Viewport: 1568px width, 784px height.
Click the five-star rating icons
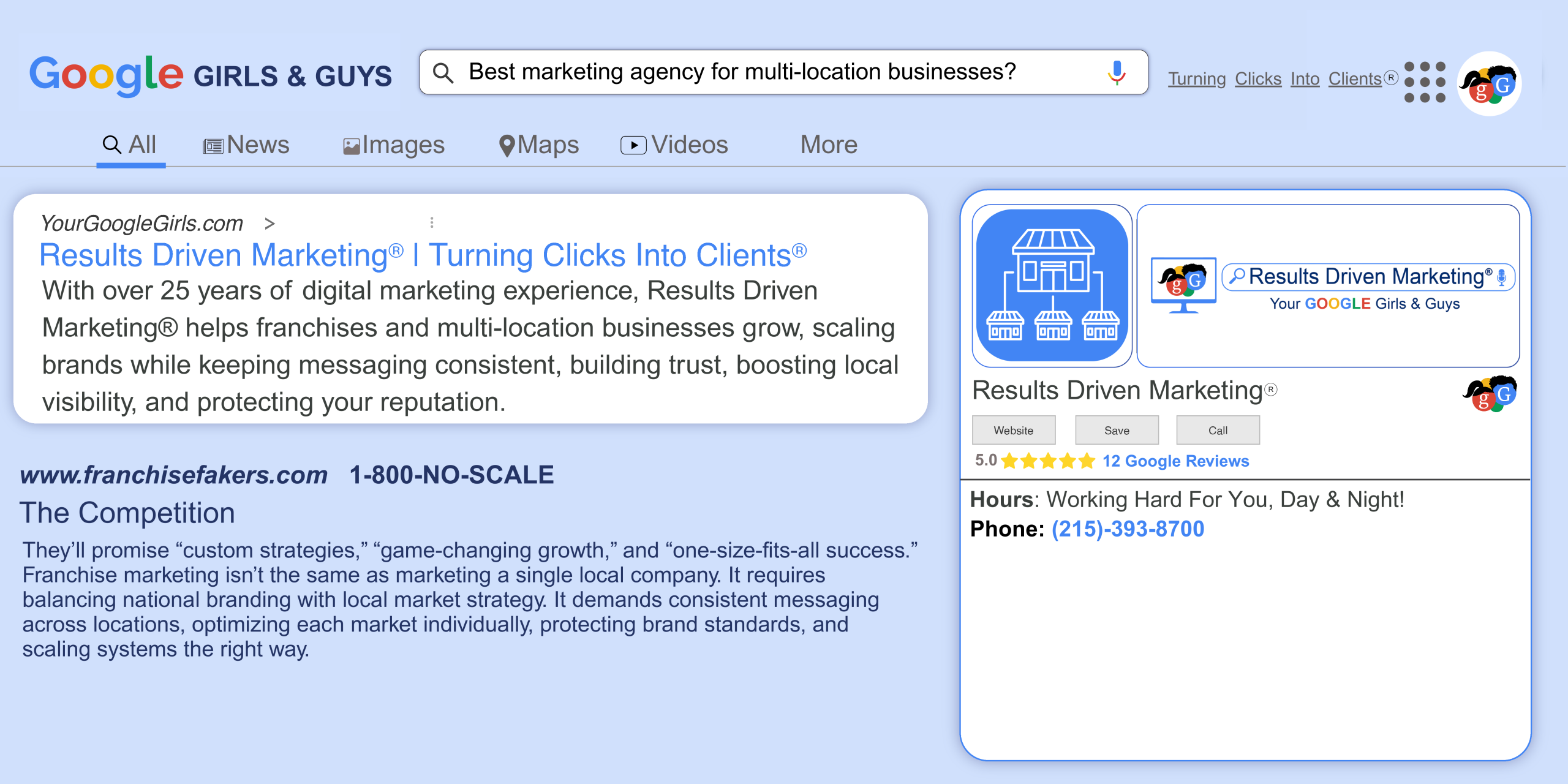point(1048,461)
